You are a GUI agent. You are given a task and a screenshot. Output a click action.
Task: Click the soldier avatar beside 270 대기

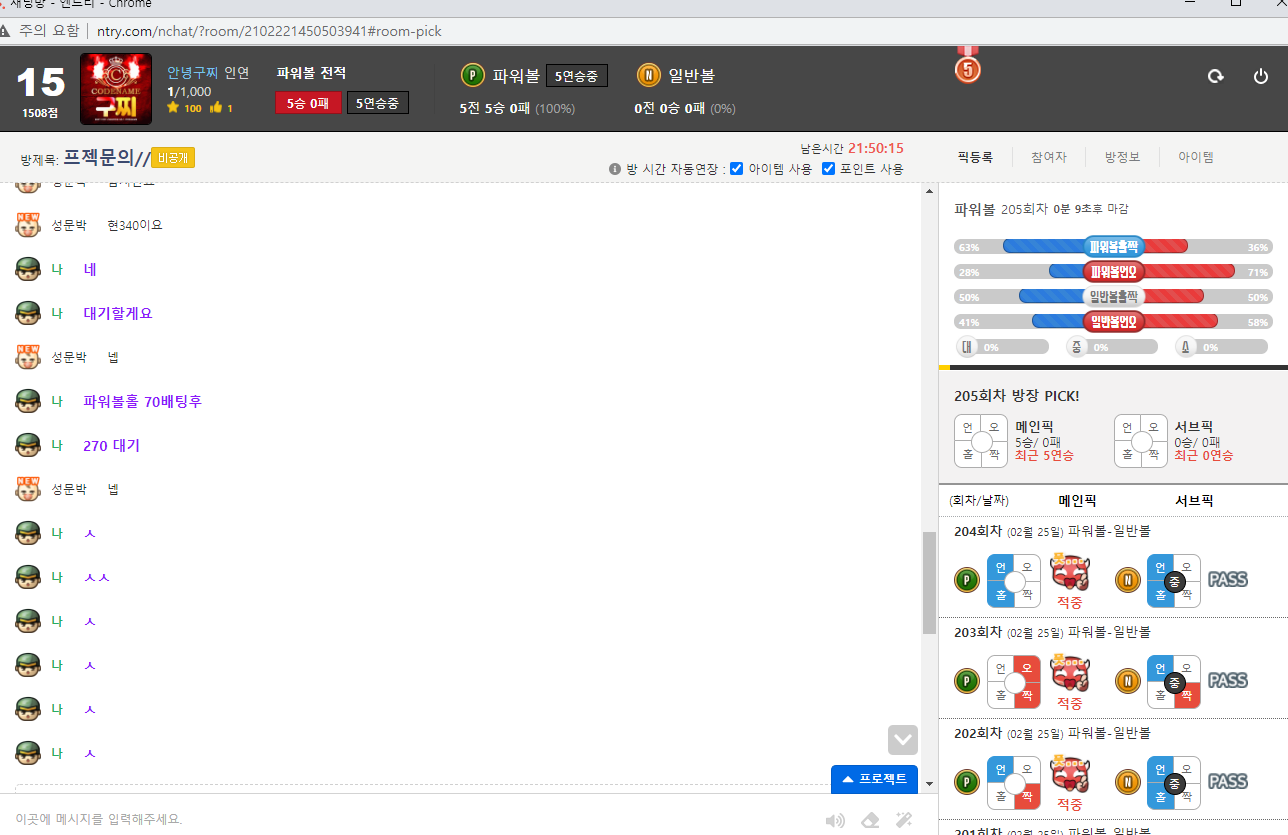(28, 446)
